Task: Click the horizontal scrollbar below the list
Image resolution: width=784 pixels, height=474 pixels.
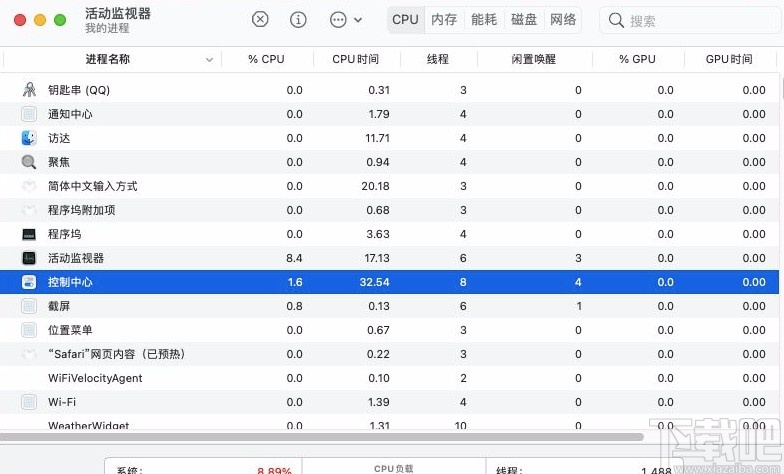Action: click(x=320, y=437)
